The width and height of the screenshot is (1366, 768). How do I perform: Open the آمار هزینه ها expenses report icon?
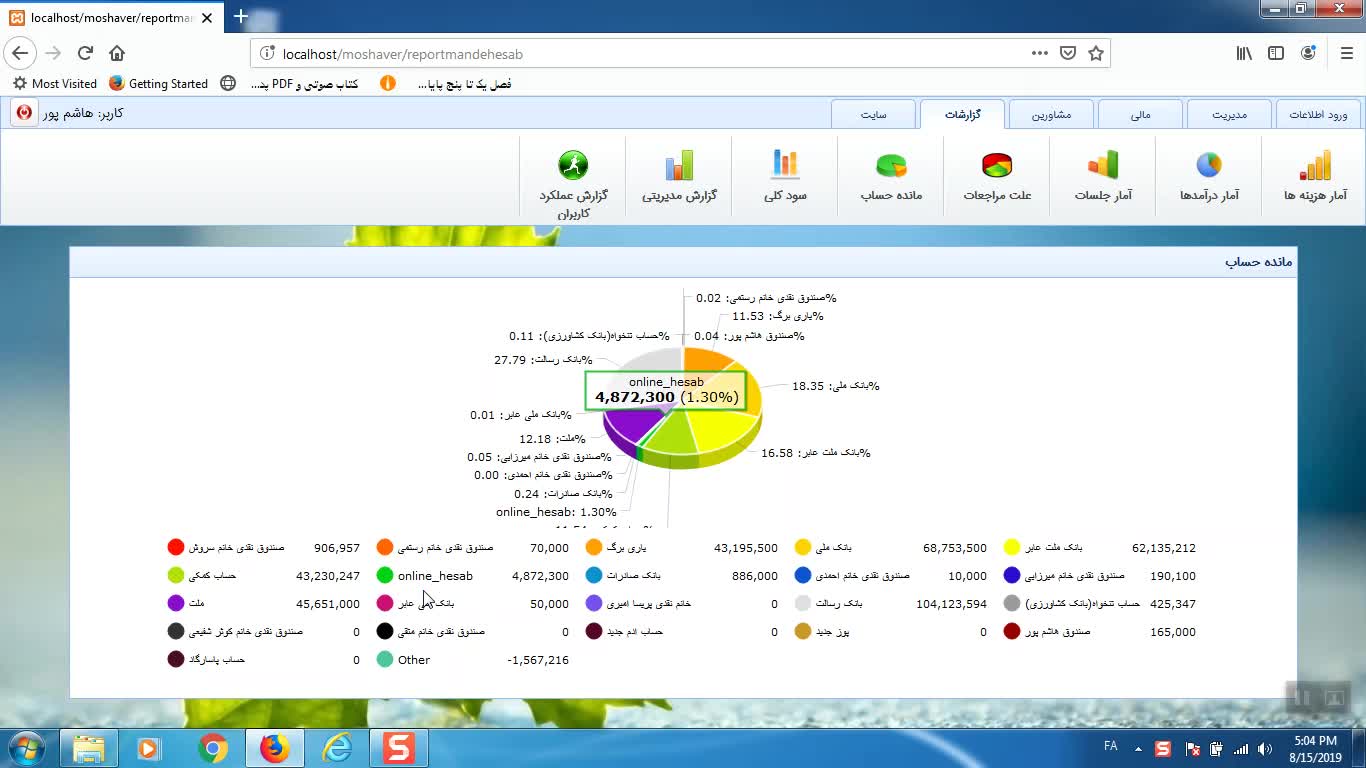(1315, 166)
